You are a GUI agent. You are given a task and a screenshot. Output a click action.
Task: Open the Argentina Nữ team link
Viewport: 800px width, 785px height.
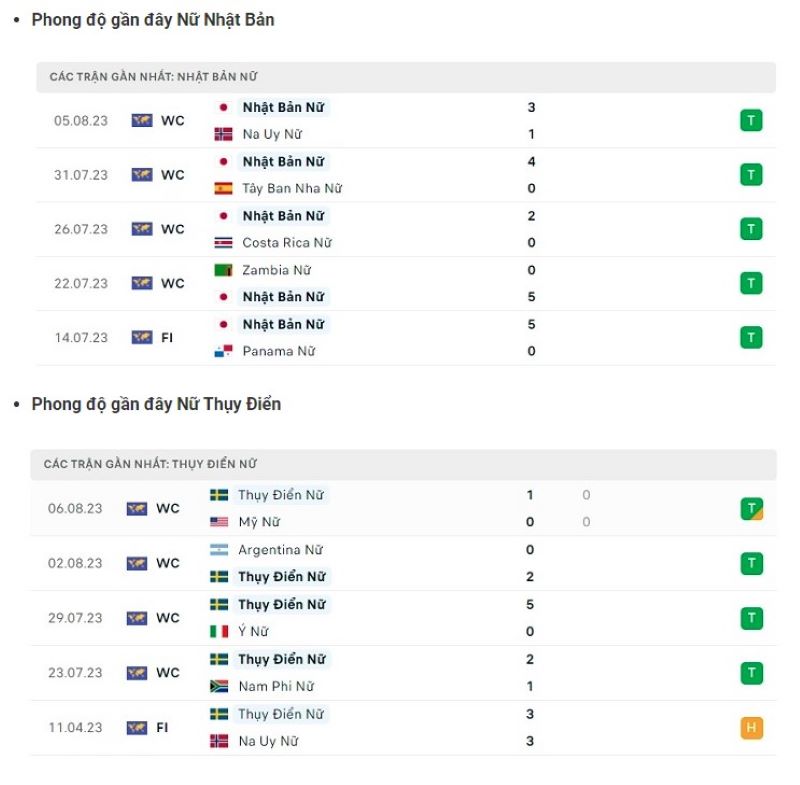[x=280, y=550]
